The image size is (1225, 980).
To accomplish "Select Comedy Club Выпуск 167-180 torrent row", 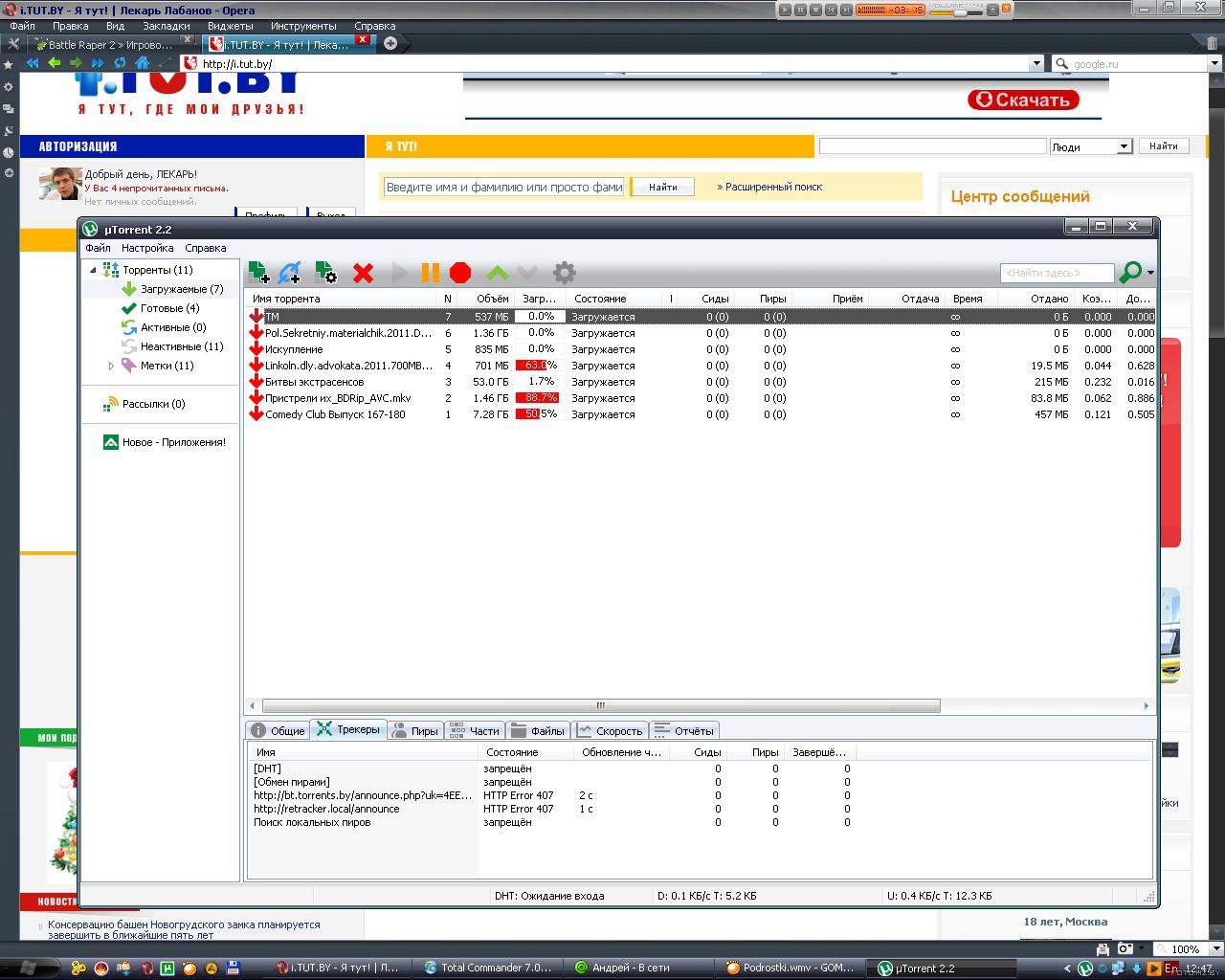I will (x=700, y=414).
